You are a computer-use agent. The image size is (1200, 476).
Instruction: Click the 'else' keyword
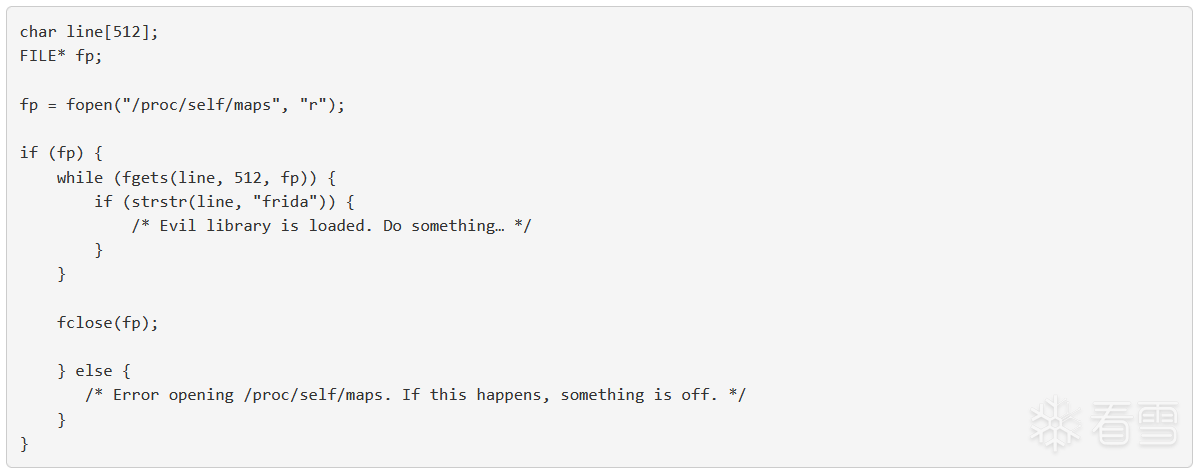click(94, 371)
